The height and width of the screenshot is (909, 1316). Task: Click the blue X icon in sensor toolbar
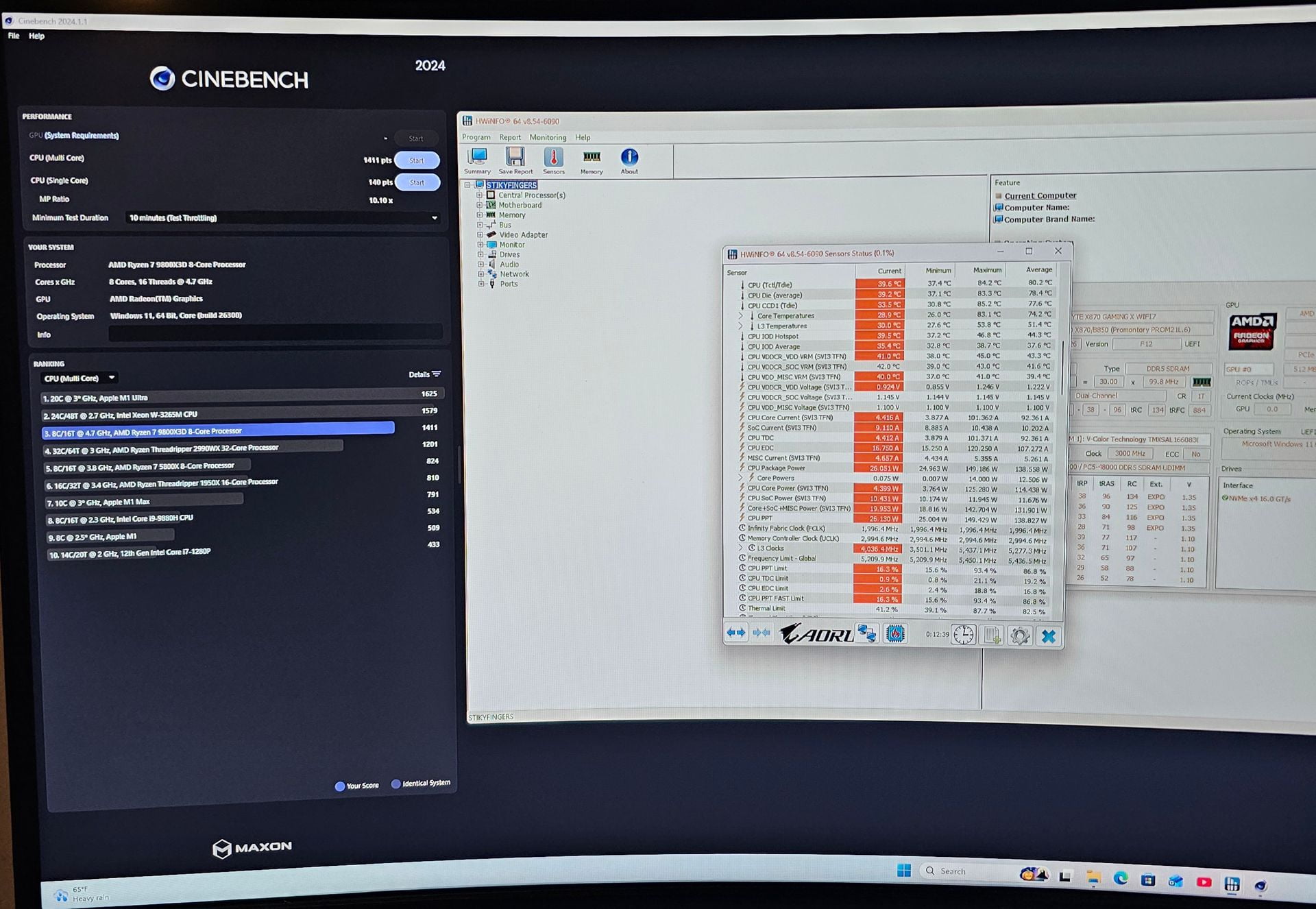(1049, 637)
